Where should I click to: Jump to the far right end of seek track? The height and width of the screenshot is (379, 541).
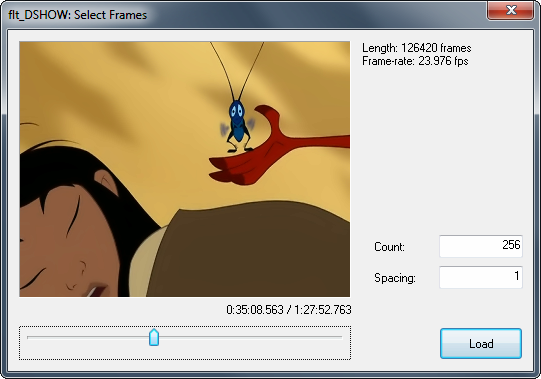point(341,337)
